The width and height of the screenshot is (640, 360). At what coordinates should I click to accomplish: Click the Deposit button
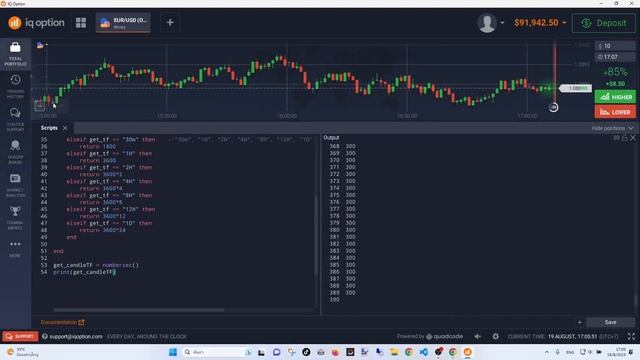click(x=604, y=23)
